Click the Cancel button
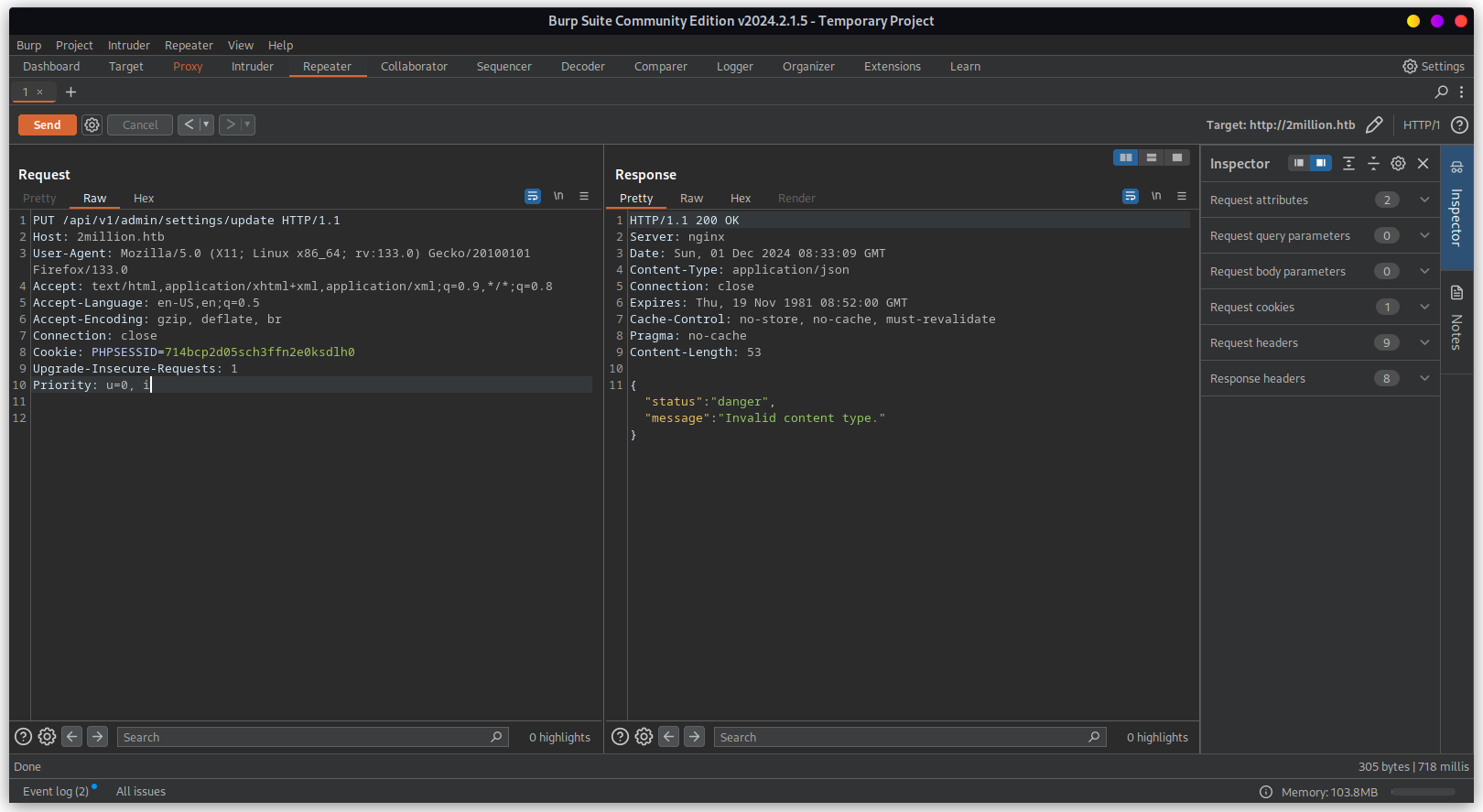The height and width of the screenshot is (812, 1483). pyautogui.click(x=140, y=125)
